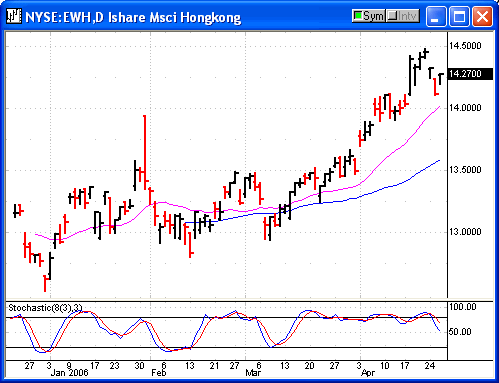This screenshot has width=499, height=383.
Task: Click the 50.00 stochastic scale label
Action: (460, 332)
